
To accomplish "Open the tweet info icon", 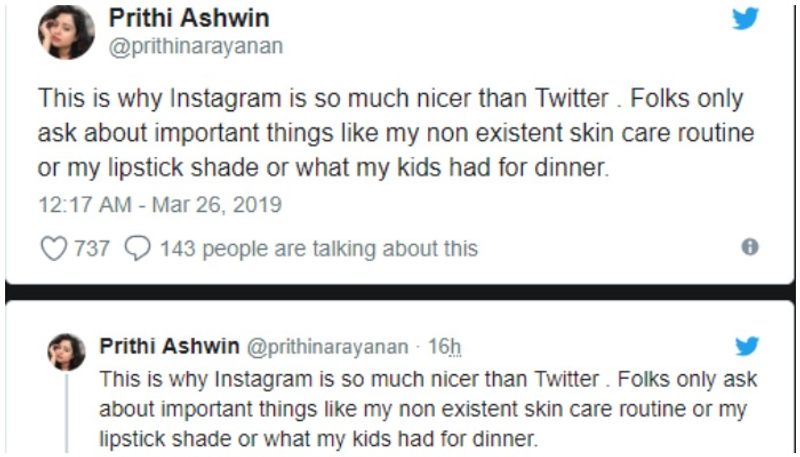I will click(750, 247).
